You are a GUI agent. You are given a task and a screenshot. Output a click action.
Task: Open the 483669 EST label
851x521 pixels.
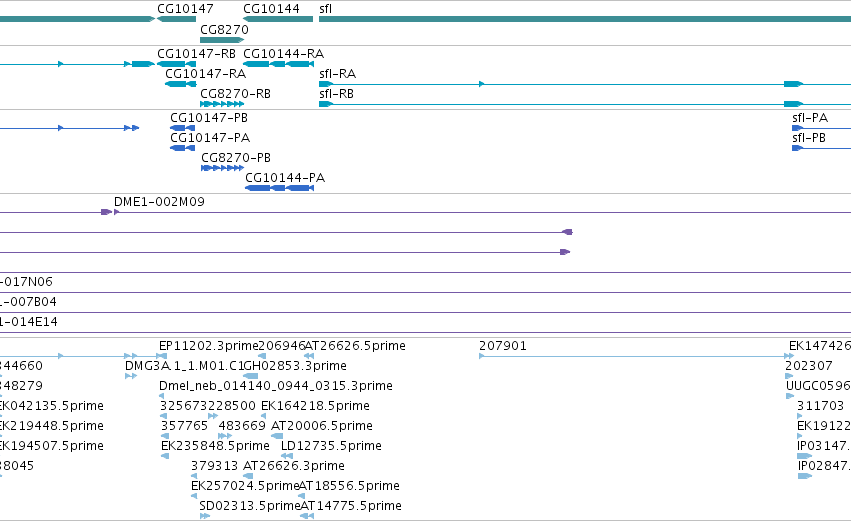click(x=242, y=426)
